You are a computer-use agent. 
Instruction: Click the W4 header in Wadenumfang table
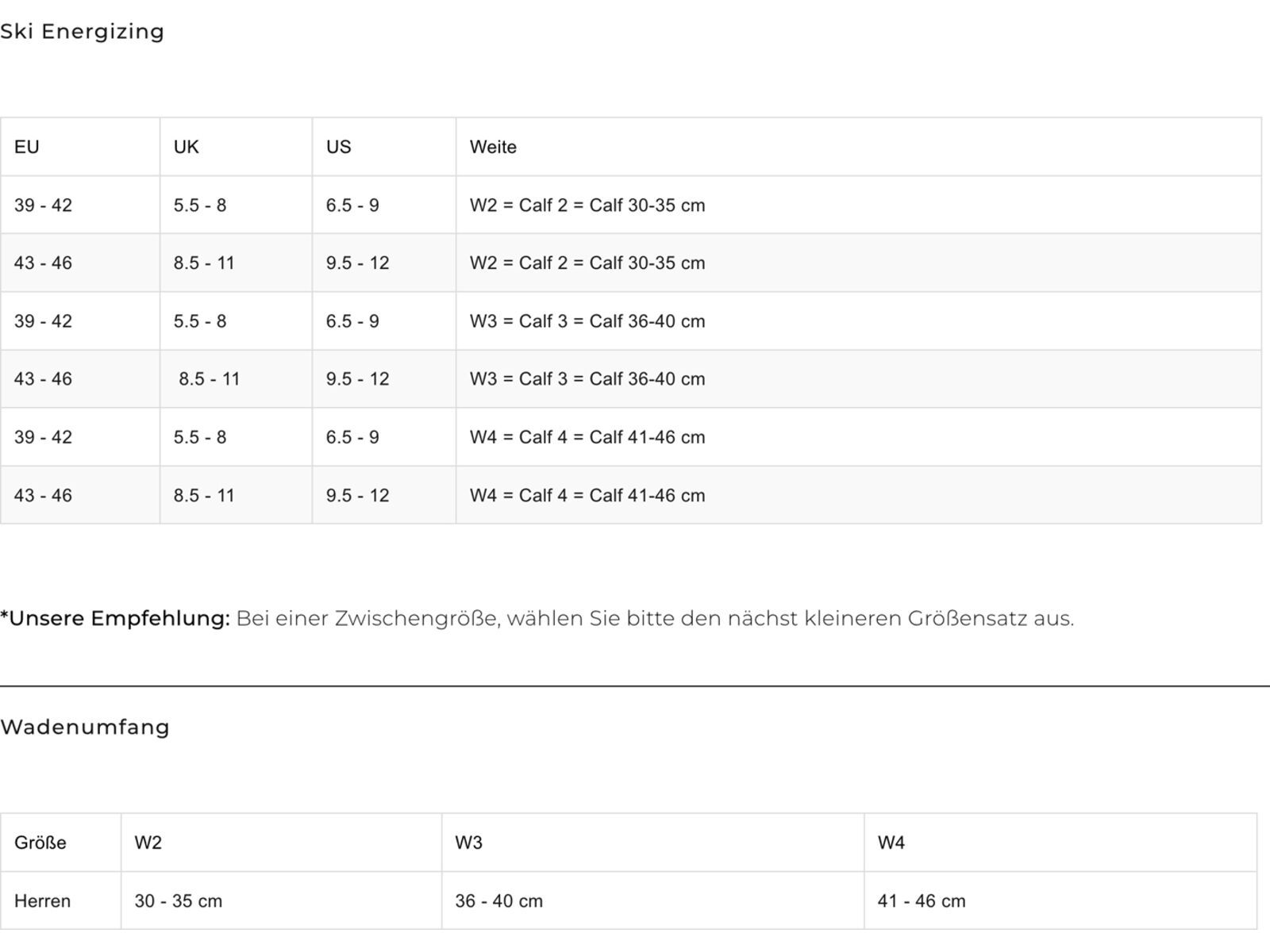click(1060, 843)
